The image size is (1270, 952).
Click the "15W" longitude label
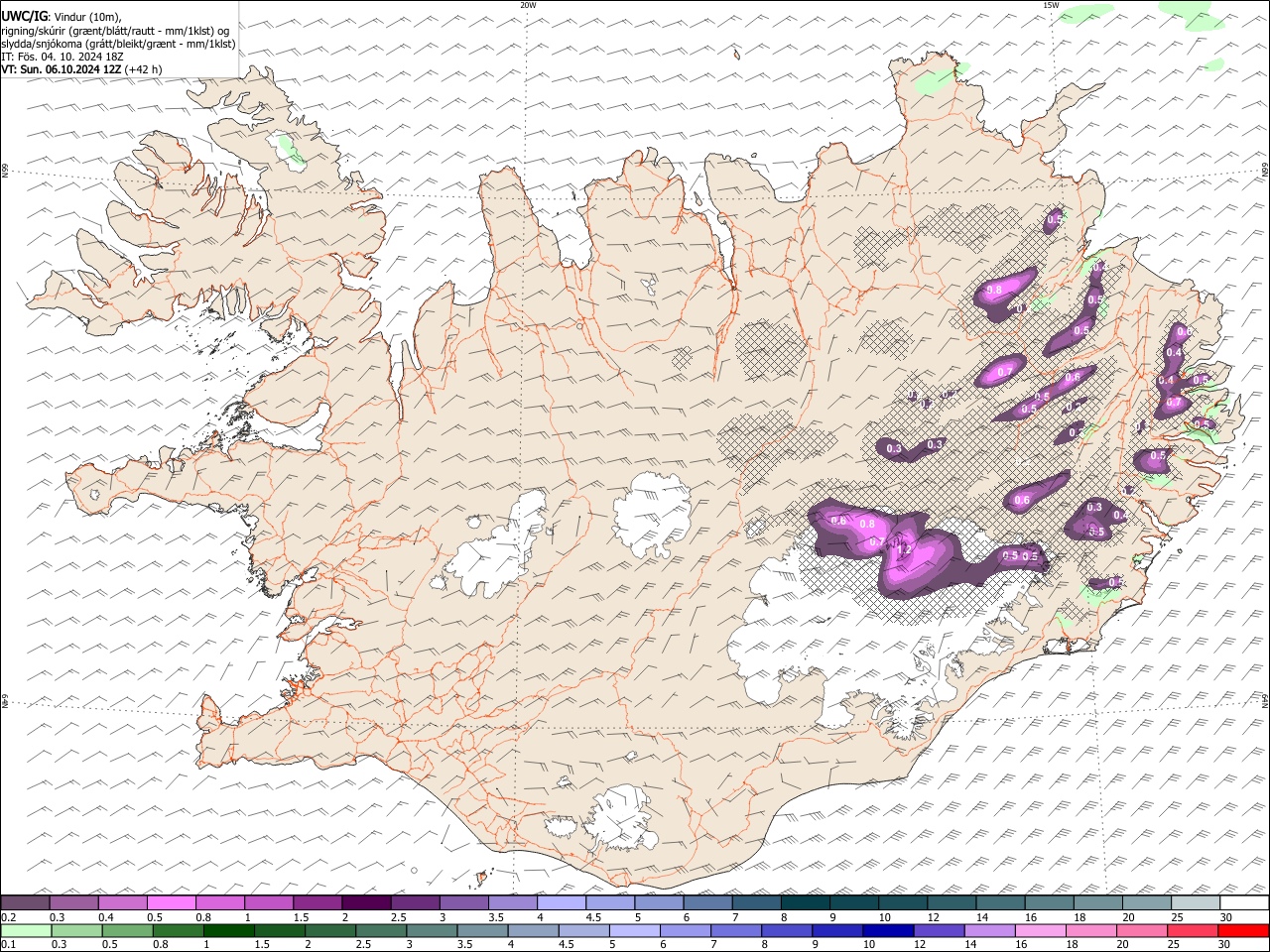pos(1051,5)
